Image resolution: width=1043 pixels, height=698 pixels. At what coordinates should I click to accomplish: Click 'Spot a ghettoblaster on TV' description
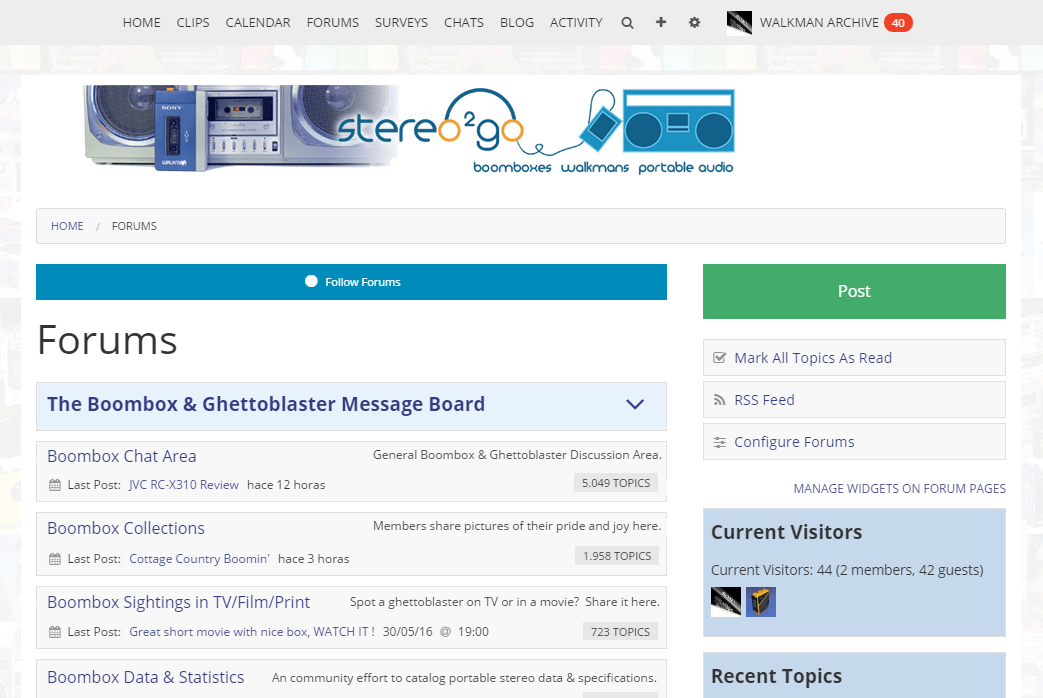tap(505, 602)
